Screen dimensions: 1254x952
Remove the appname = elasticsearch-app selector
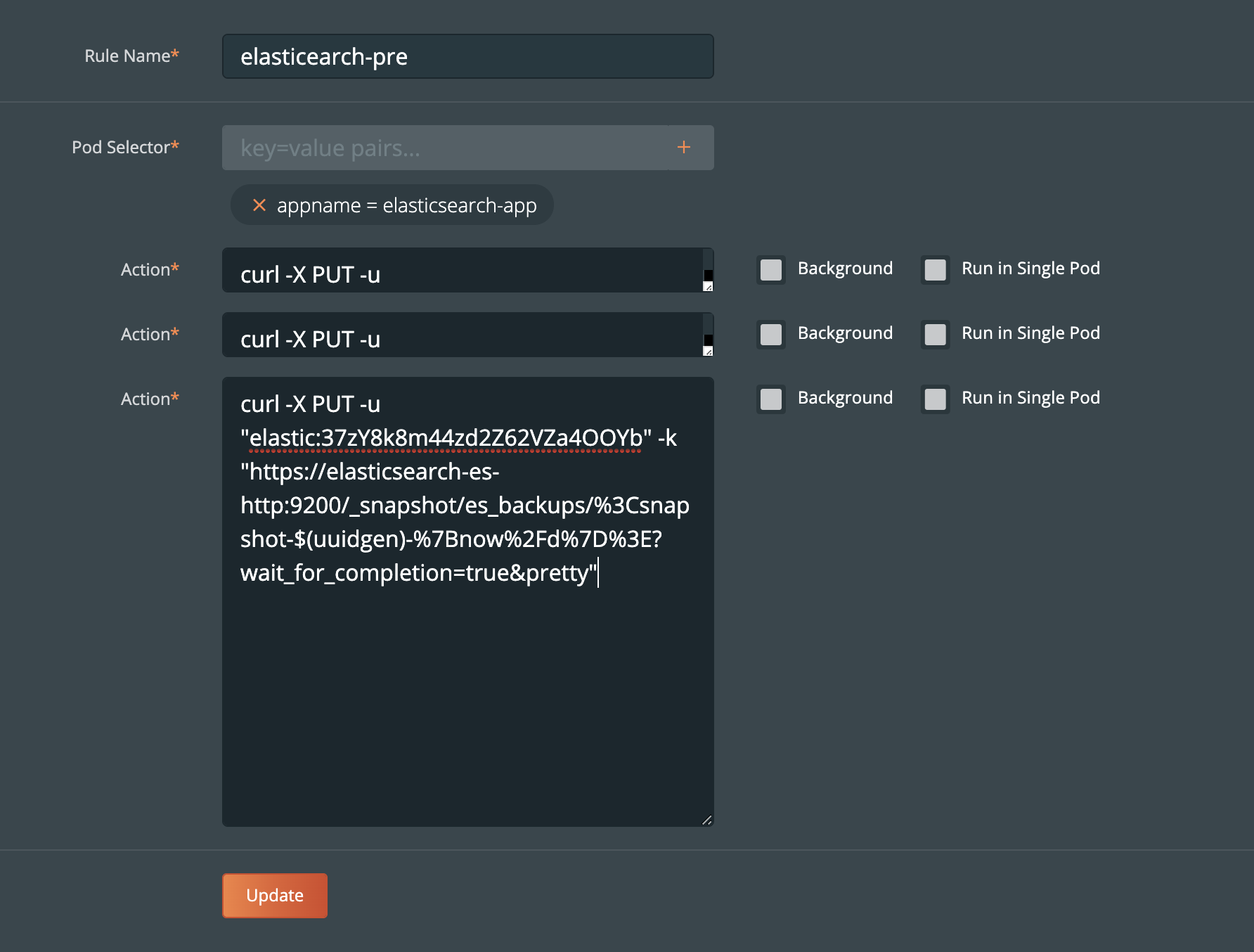pyautogui.click(x=259, y=205)
